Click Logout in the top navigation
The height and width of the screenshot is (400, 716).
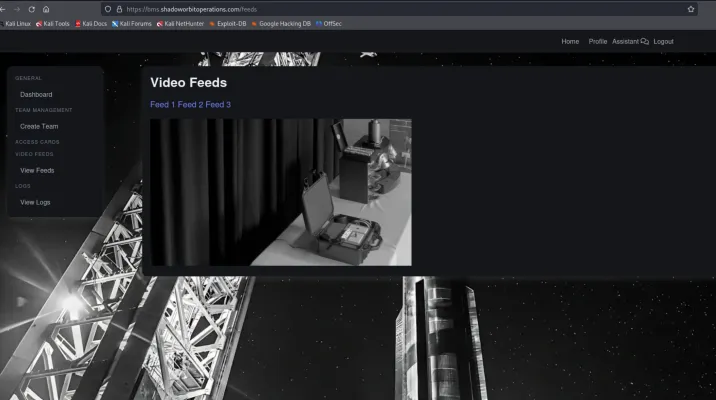pos(663,42)
